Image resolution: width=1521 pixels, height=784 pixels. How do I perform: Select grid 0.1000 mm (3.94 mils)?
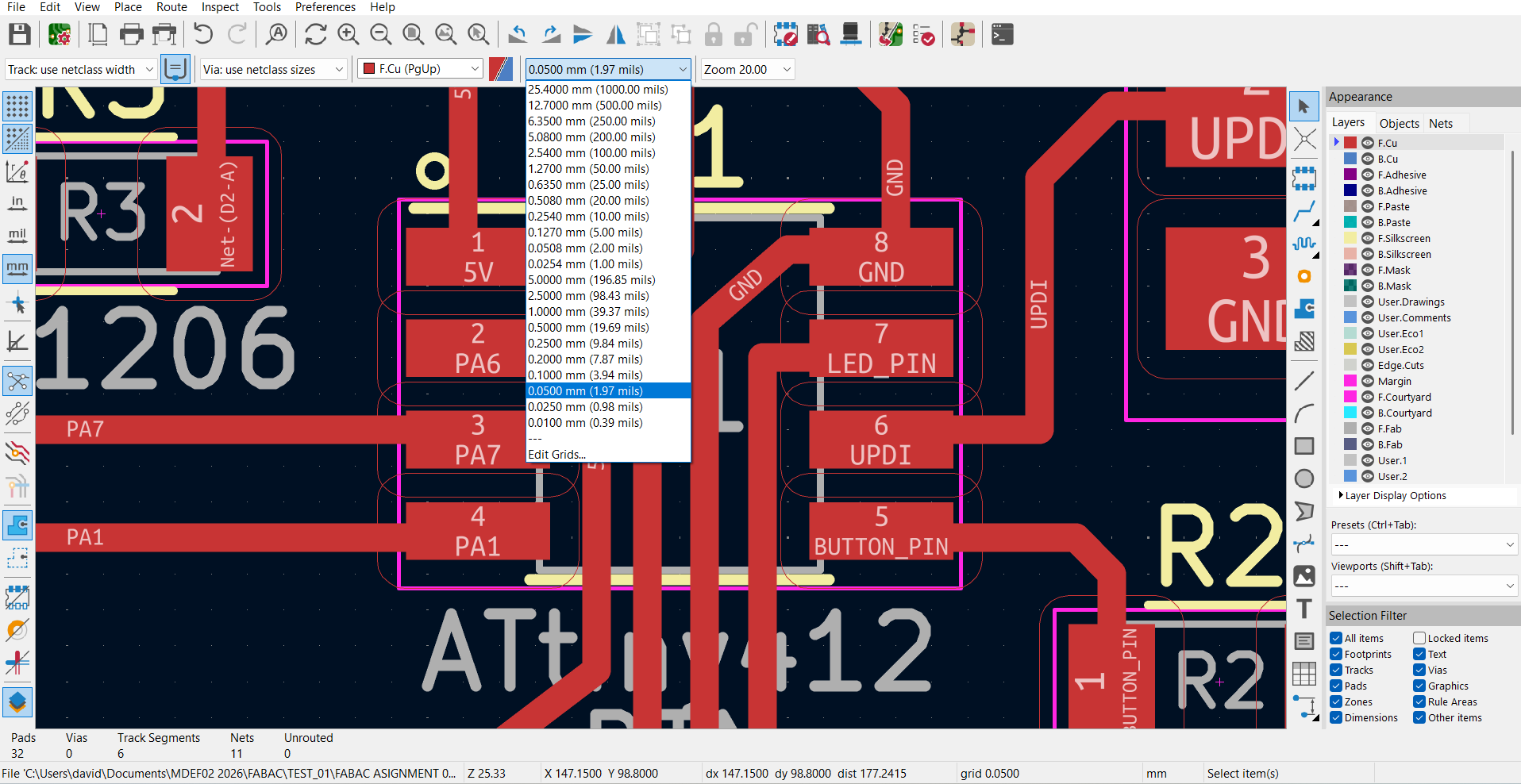608,375
